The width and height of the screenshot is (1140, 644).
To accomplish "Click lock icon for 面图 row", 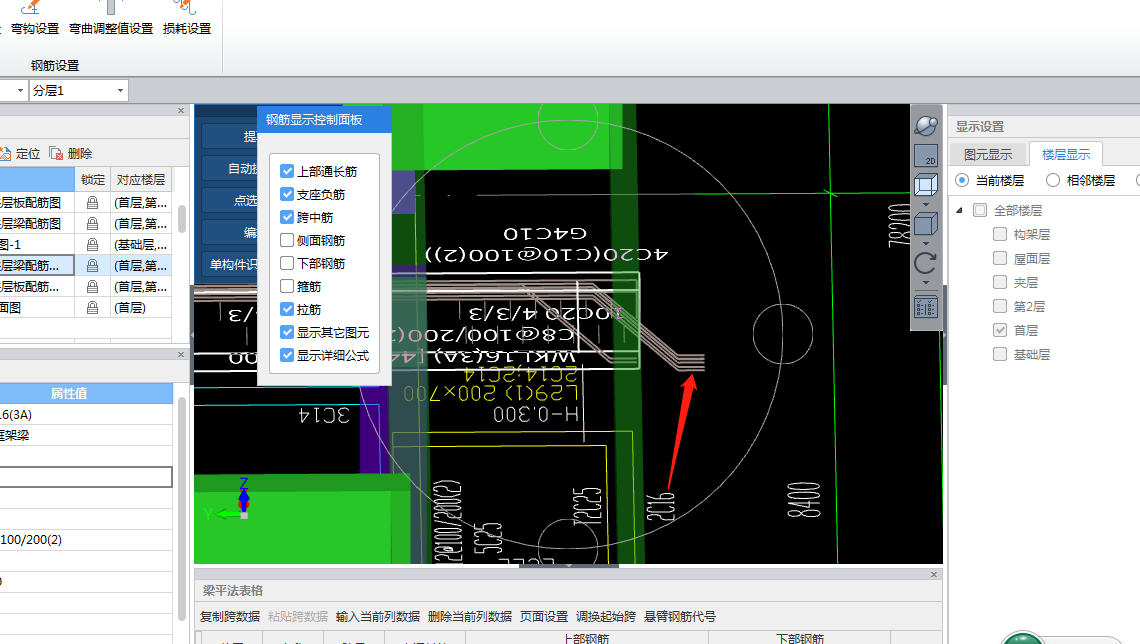I will coord(92,307).
